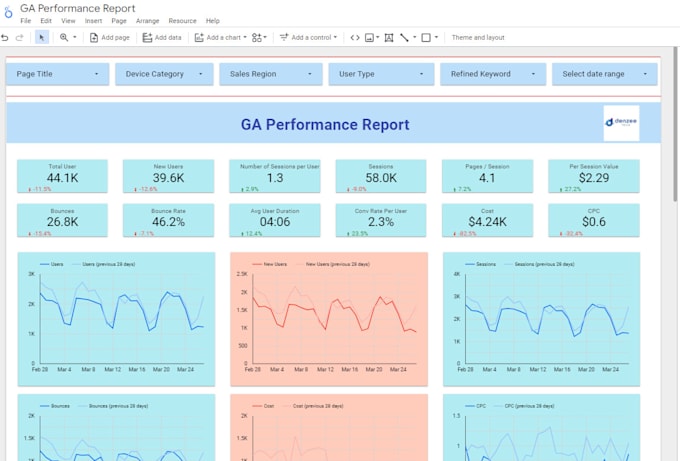Viewport: 680px width, 461px height.
Task: Click the zoom magnifier icon
Action: click(64, 38)
